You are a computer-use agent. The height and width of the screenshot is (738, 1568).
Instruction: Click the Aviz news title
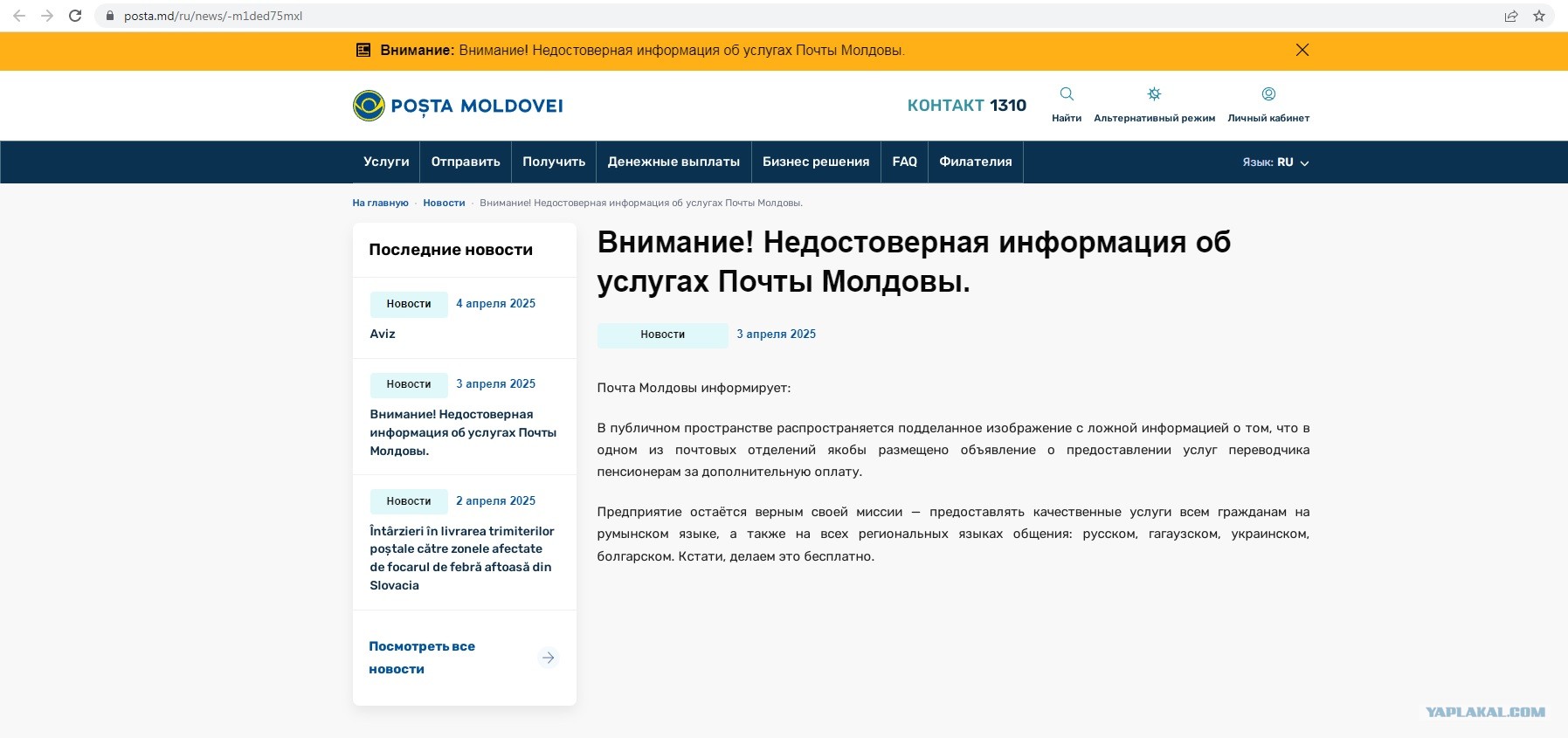(383, 334)
